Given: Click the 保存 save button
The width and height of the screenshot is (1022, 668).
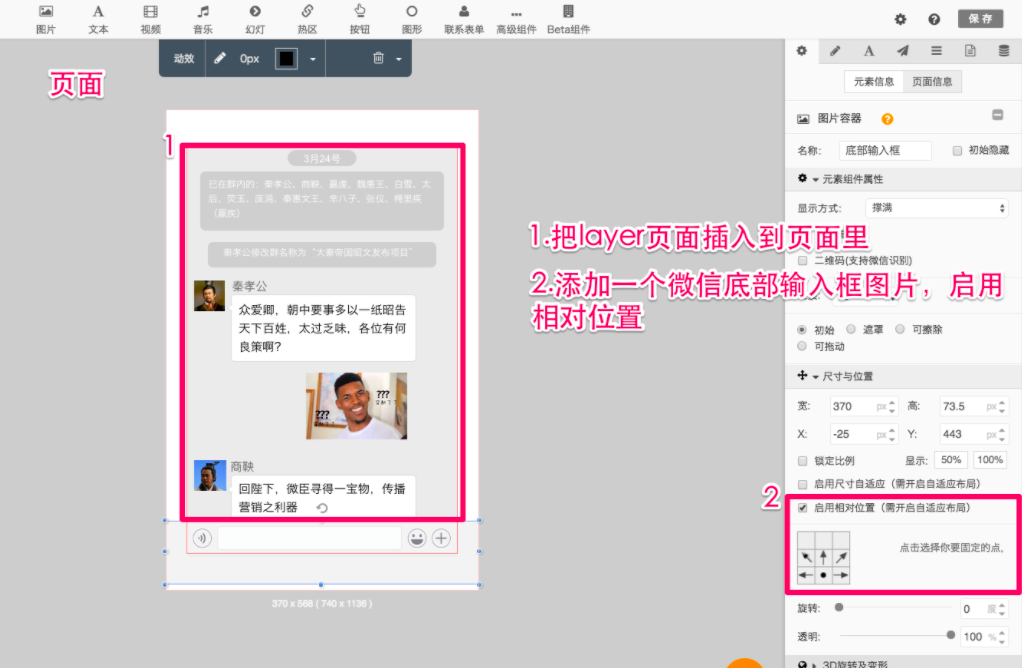Looking at the screenshot, I should click(x=980, y=19).
